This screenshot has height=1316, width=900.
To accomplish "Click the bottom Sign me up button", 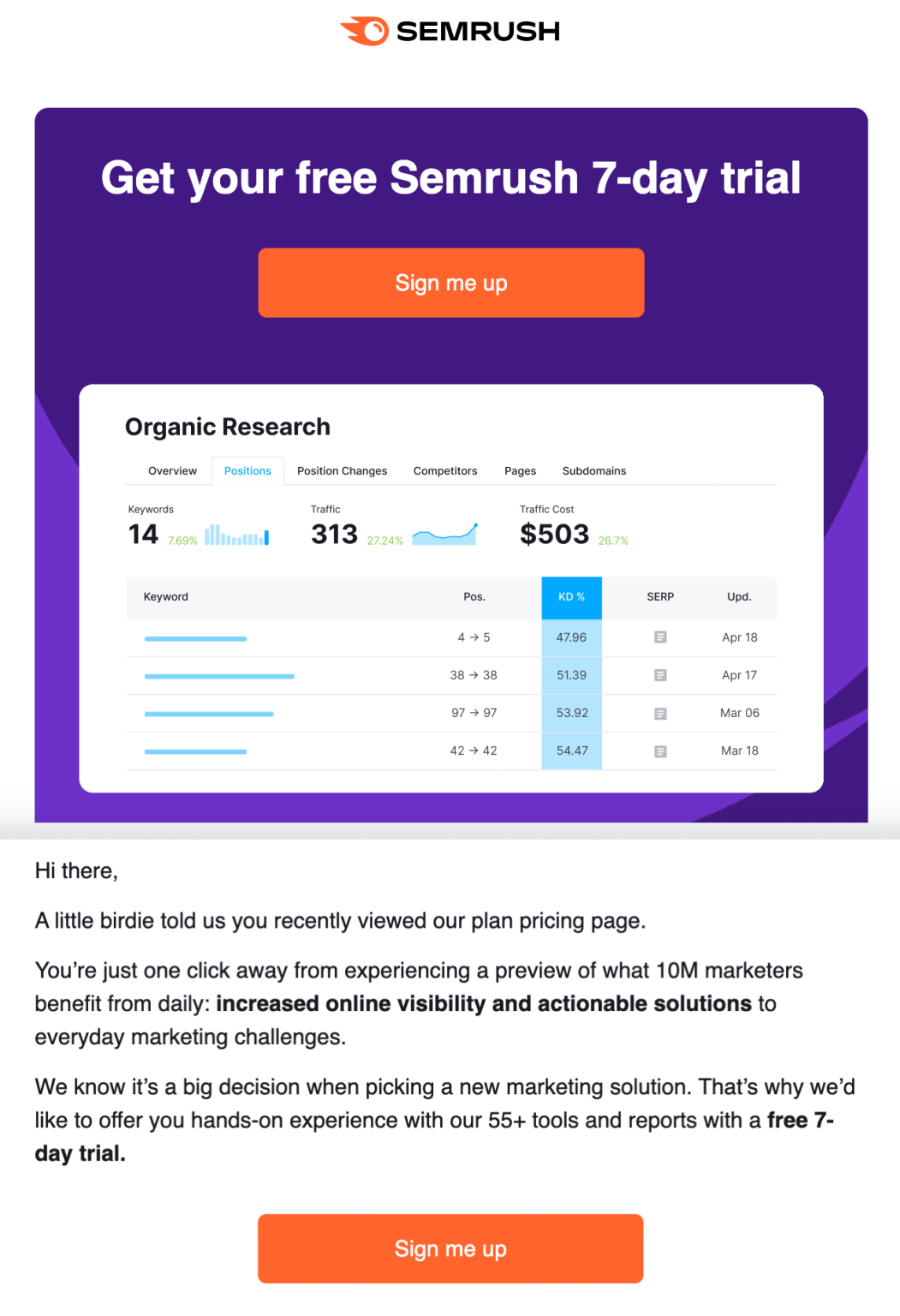I will click(x=450, y=1248).
